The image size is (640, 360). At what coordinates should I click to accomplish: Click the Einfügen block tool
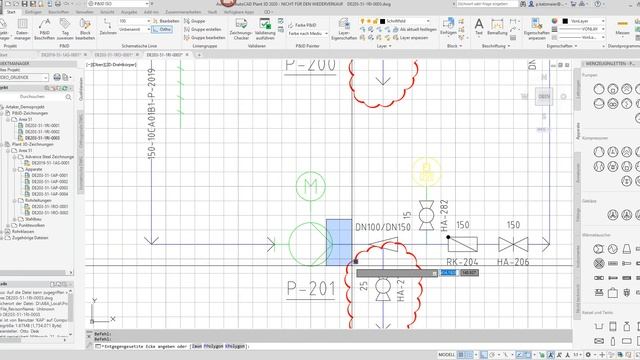point(448,27)
